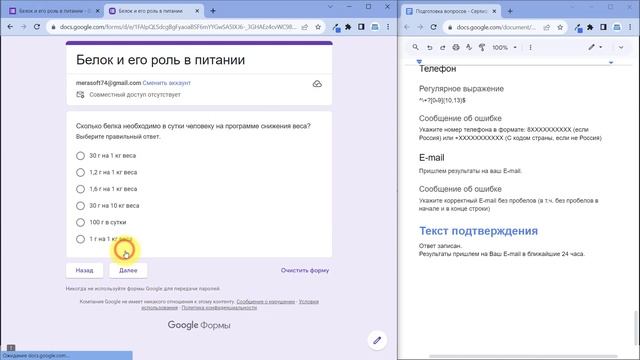Click the "E-mail" heading in Docs
The height and width of the screenshot is (360, 640).
431,158
